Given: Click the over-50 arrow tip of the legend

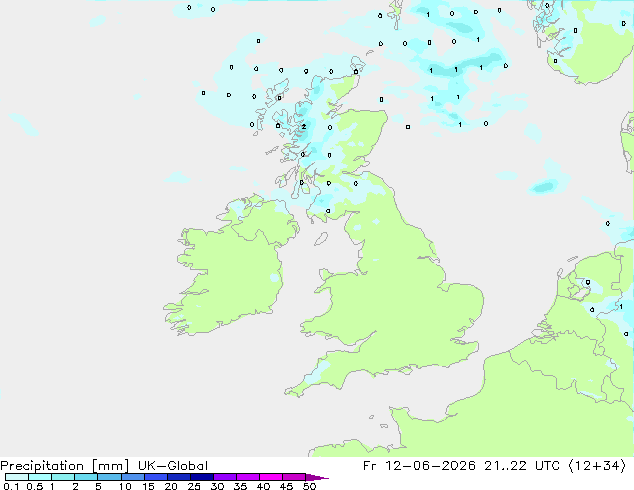Looking at the screenshot, I should click(317, 477).
